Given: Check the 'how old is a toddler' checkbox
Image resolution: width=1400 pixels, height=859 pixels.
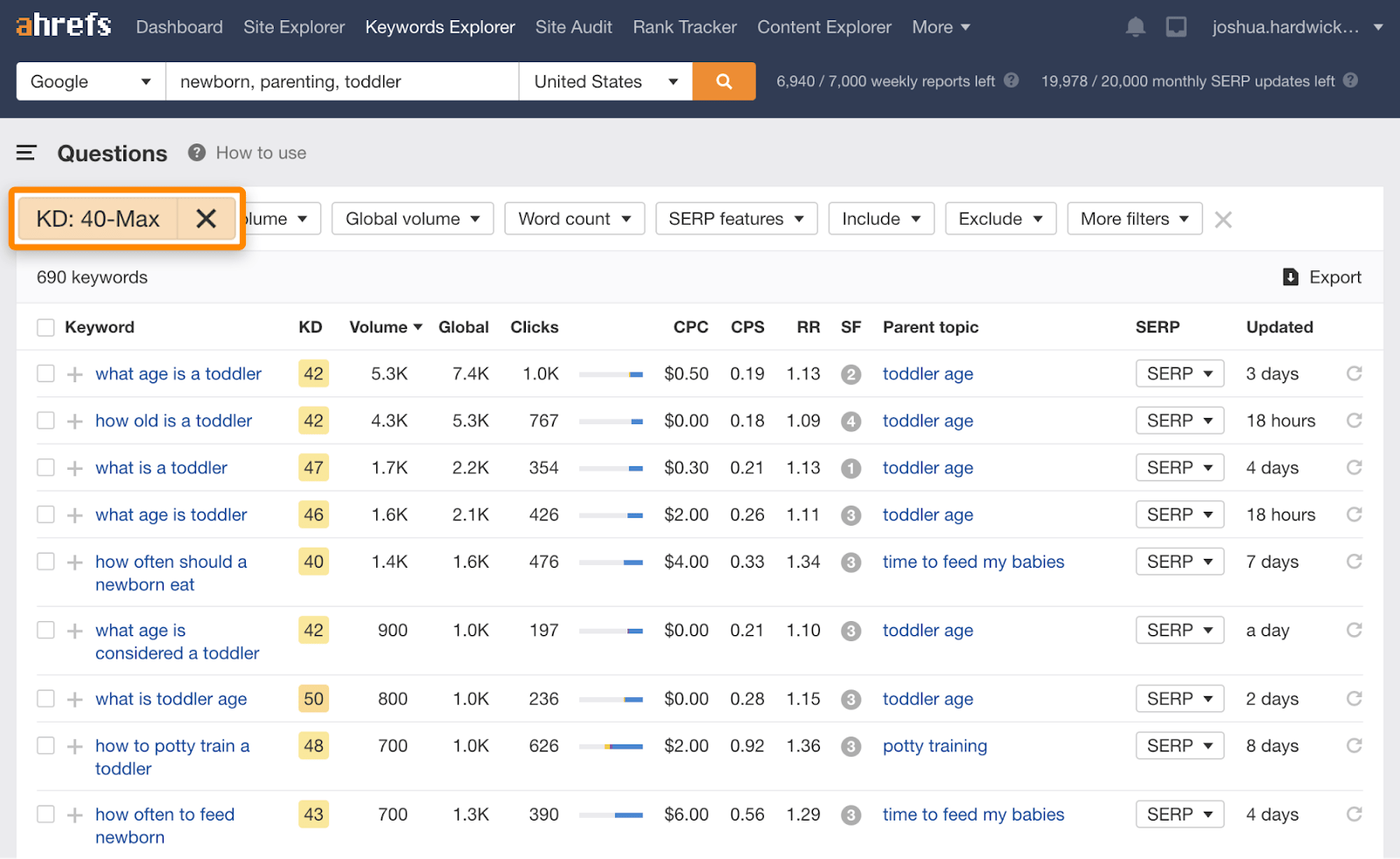Looking at the screenshot, I should (x=45, y=421).
